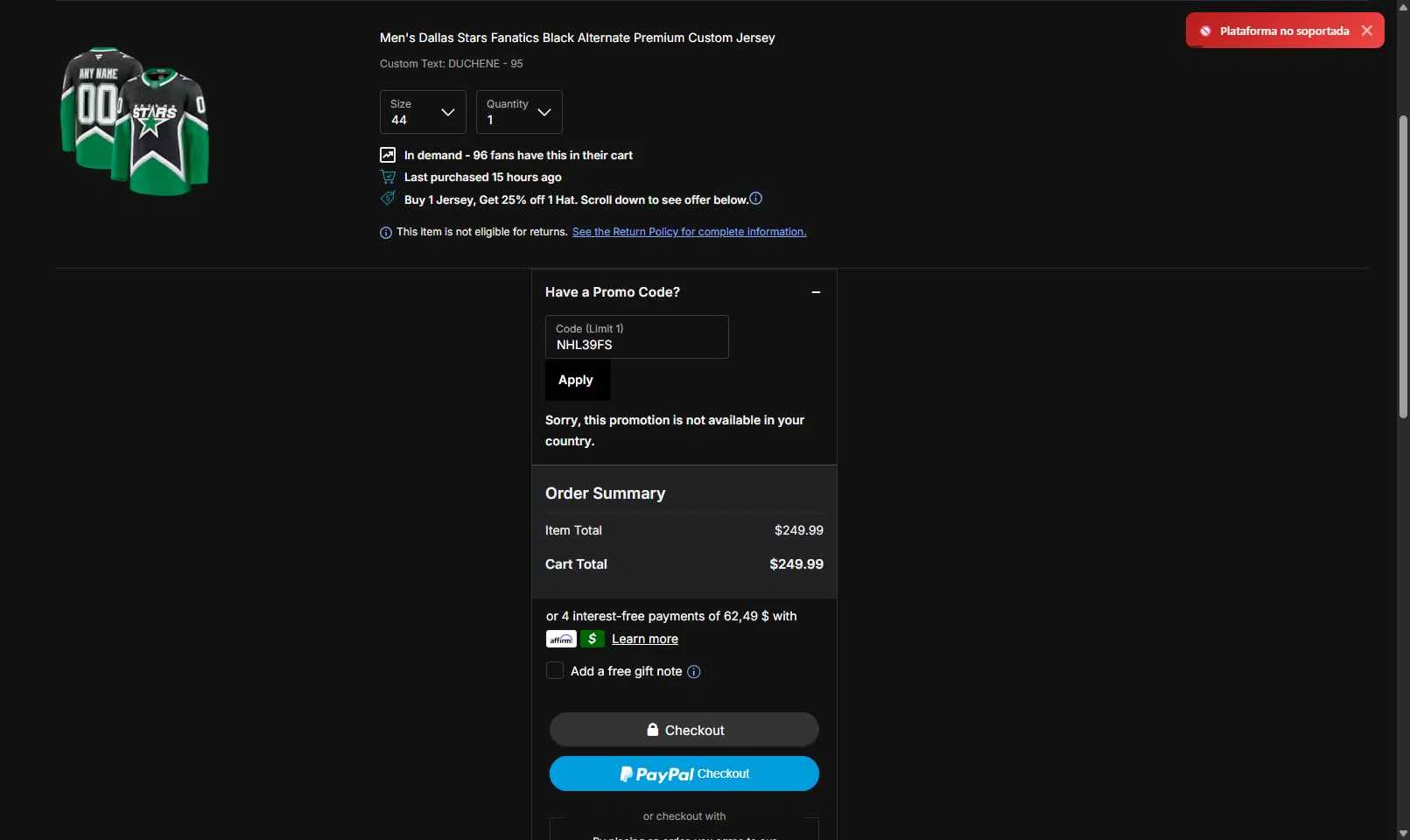
Task: Click the Cart Total amount $249.99
Action: tap(796, 564)
